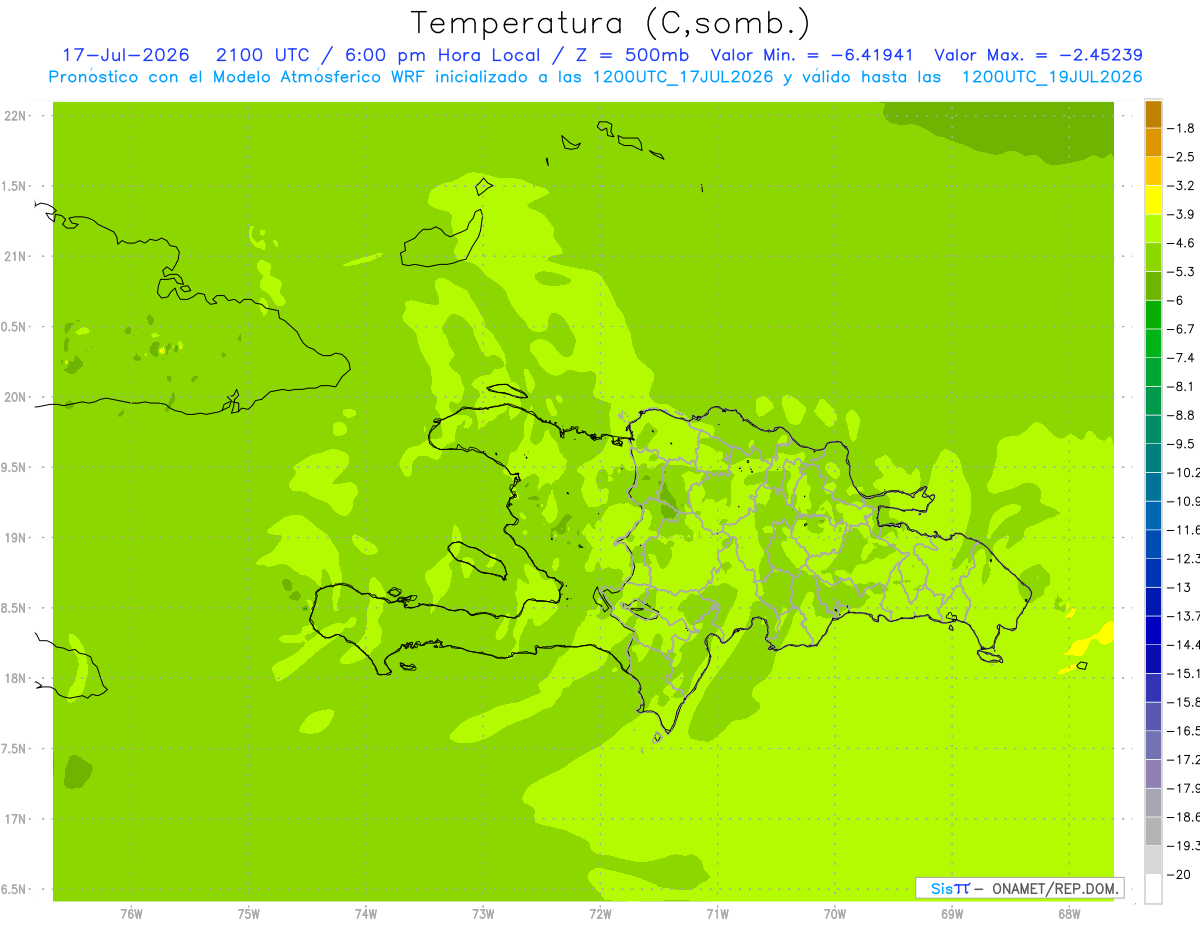Screen dimensions: 1200x927
Task: Click the light gray swatch between -19.3 and -20
Action: coord(1153,860)
